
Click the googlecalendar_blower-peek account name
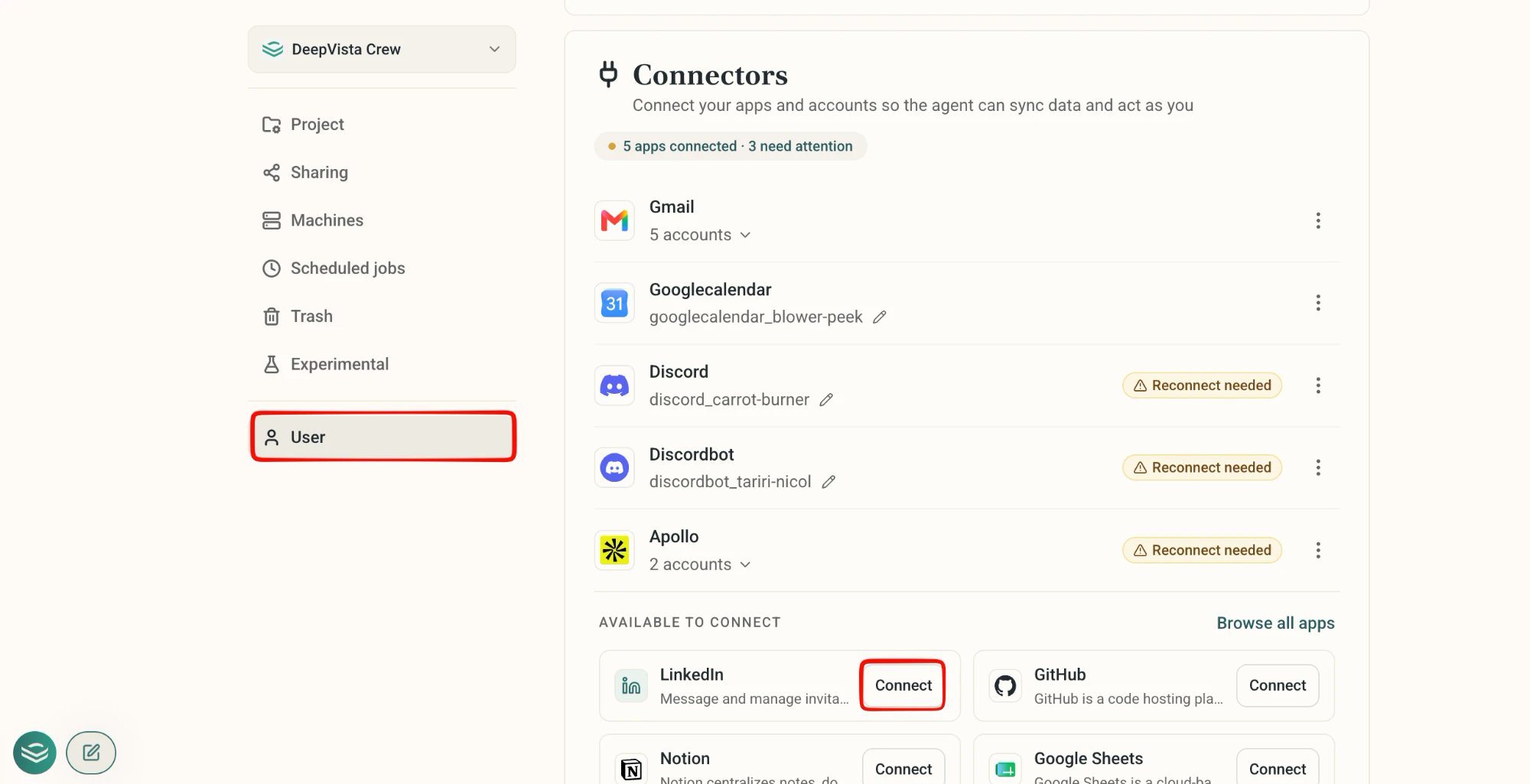756,317
